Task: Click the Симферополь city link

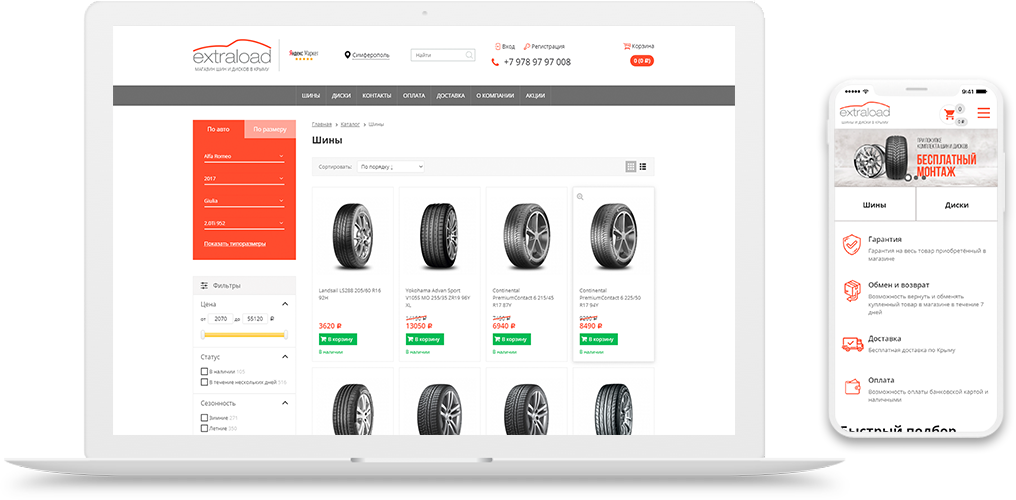Action: coord(371,55)
